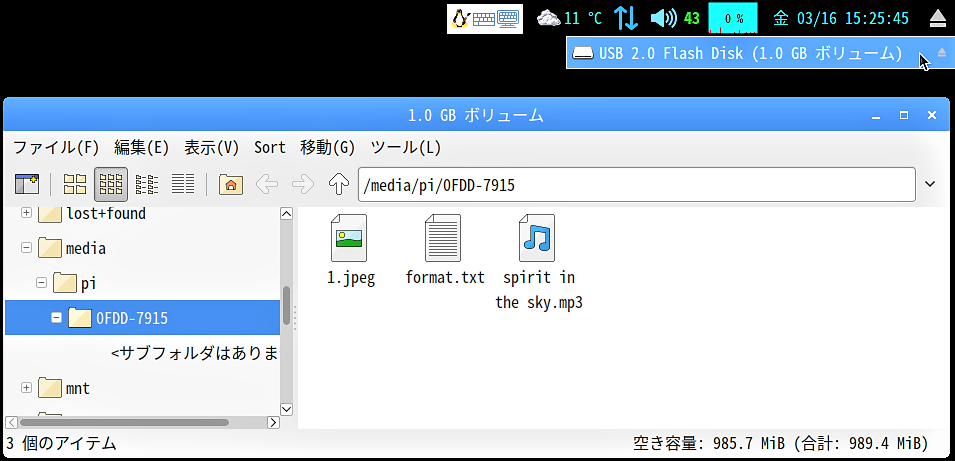Go forward to the next folder
This screenshot has width=955, height=461.
303,183
